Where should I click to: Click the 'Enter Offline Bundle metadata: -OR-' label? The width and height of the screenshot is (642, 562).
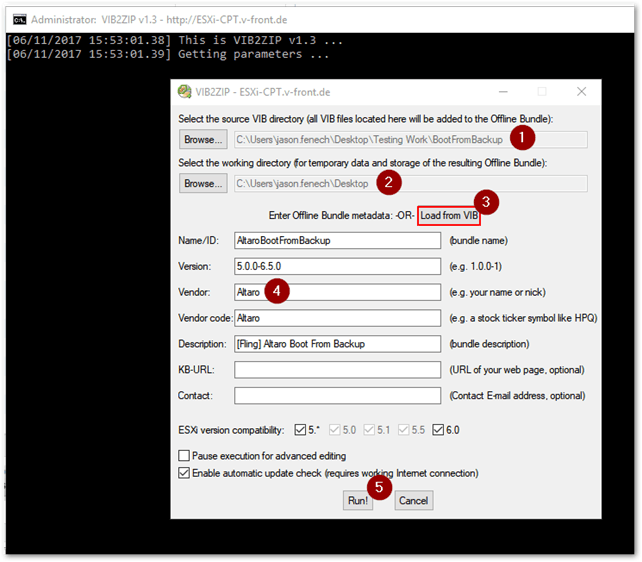pos(341,216)
